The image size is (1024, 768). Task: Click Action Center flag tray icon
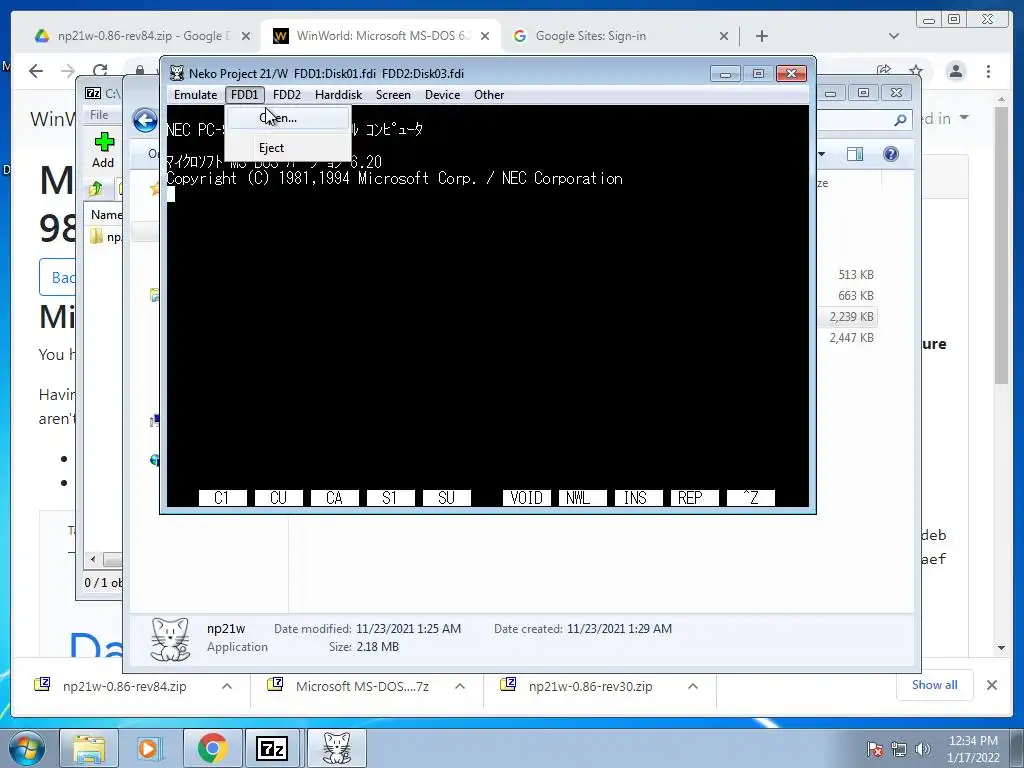coord(875,749)
